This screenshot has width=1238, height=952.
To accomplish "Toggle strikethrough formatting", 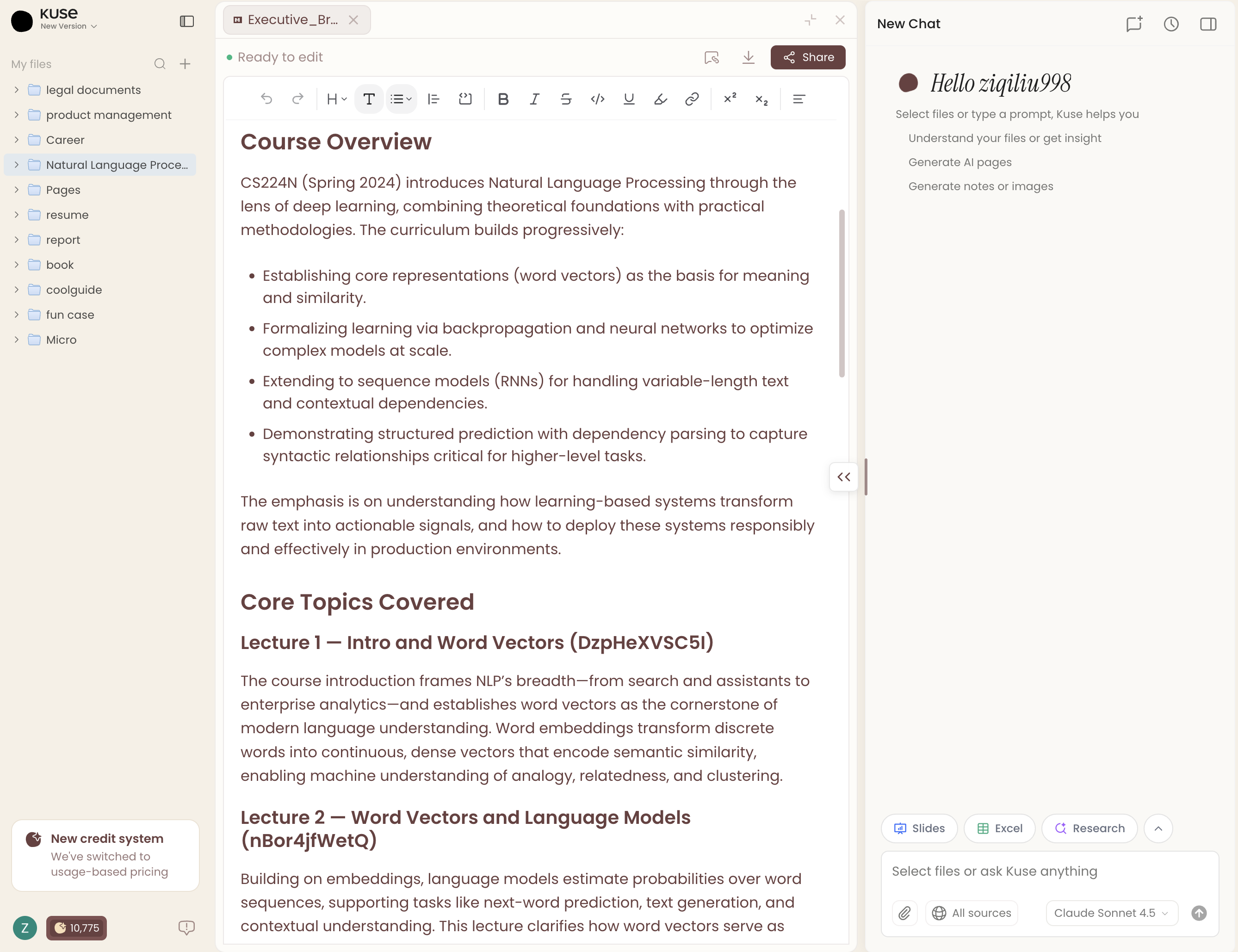I will tap(565, 99).
